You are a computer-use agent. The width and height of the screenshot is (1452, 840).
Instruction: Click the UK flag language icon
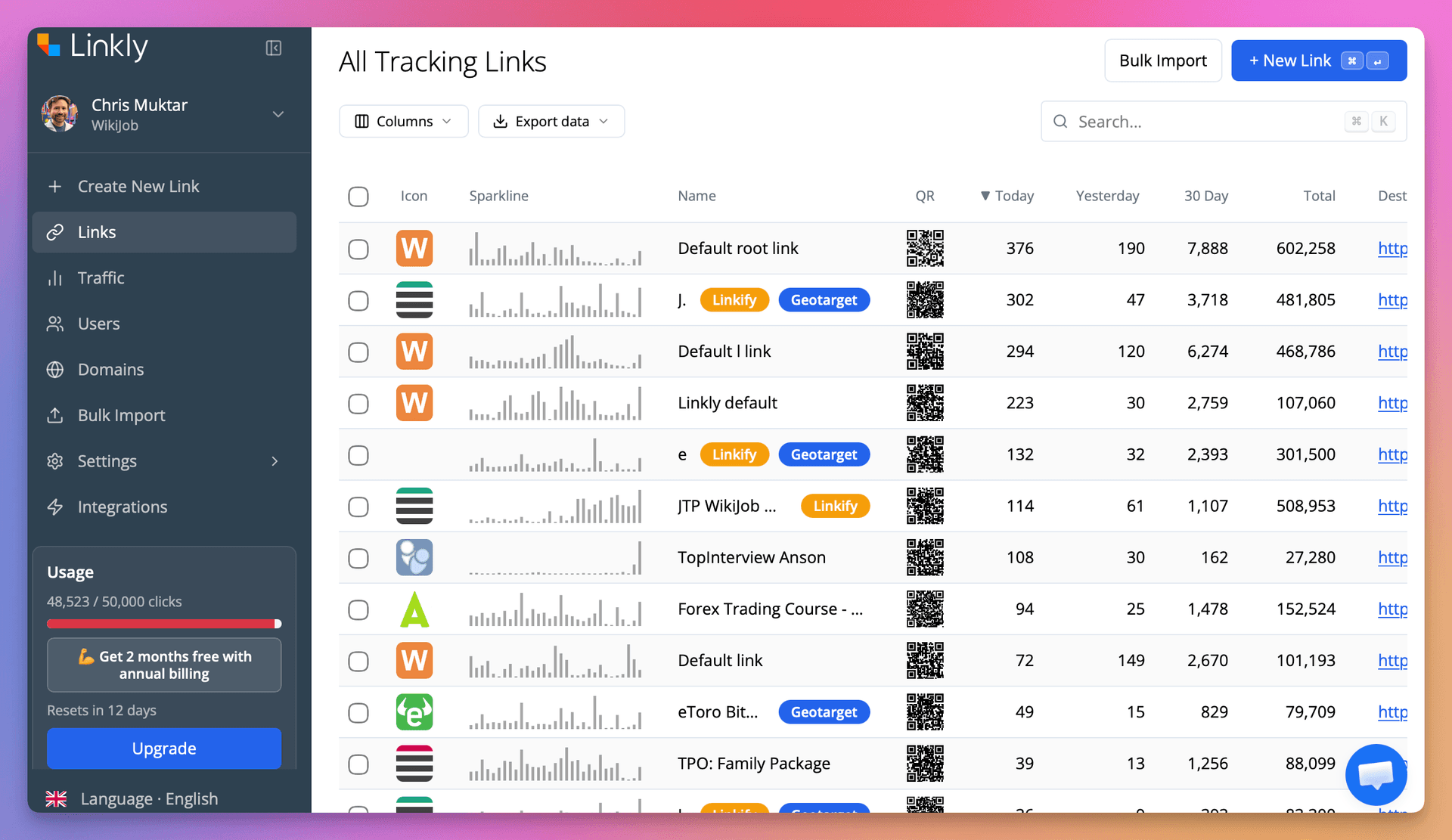click(x=56, y=798)
